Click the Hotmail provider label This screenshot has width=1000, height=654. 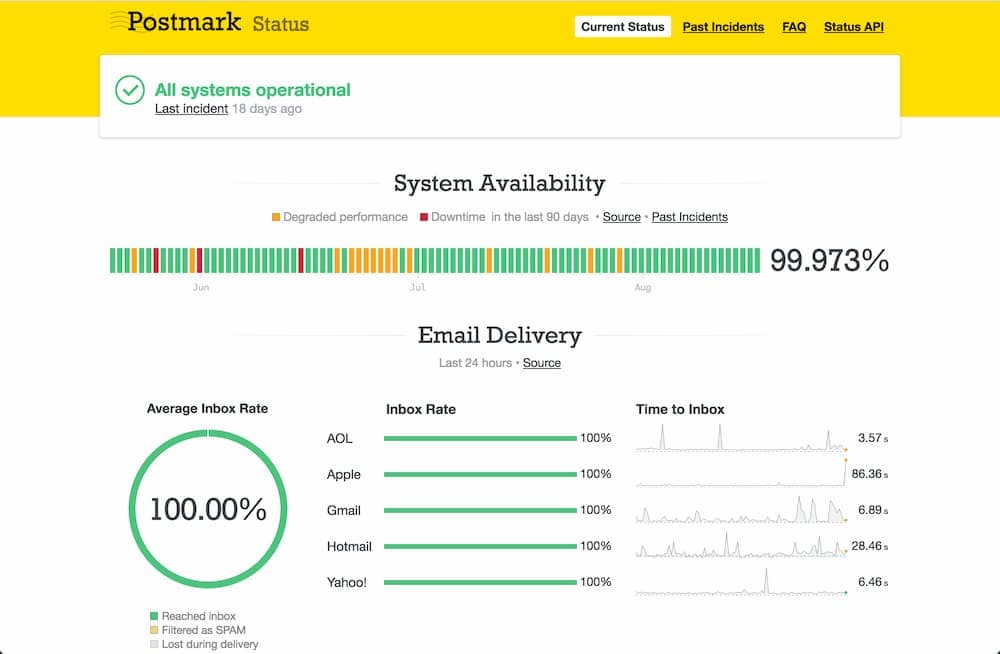point(349,546)
